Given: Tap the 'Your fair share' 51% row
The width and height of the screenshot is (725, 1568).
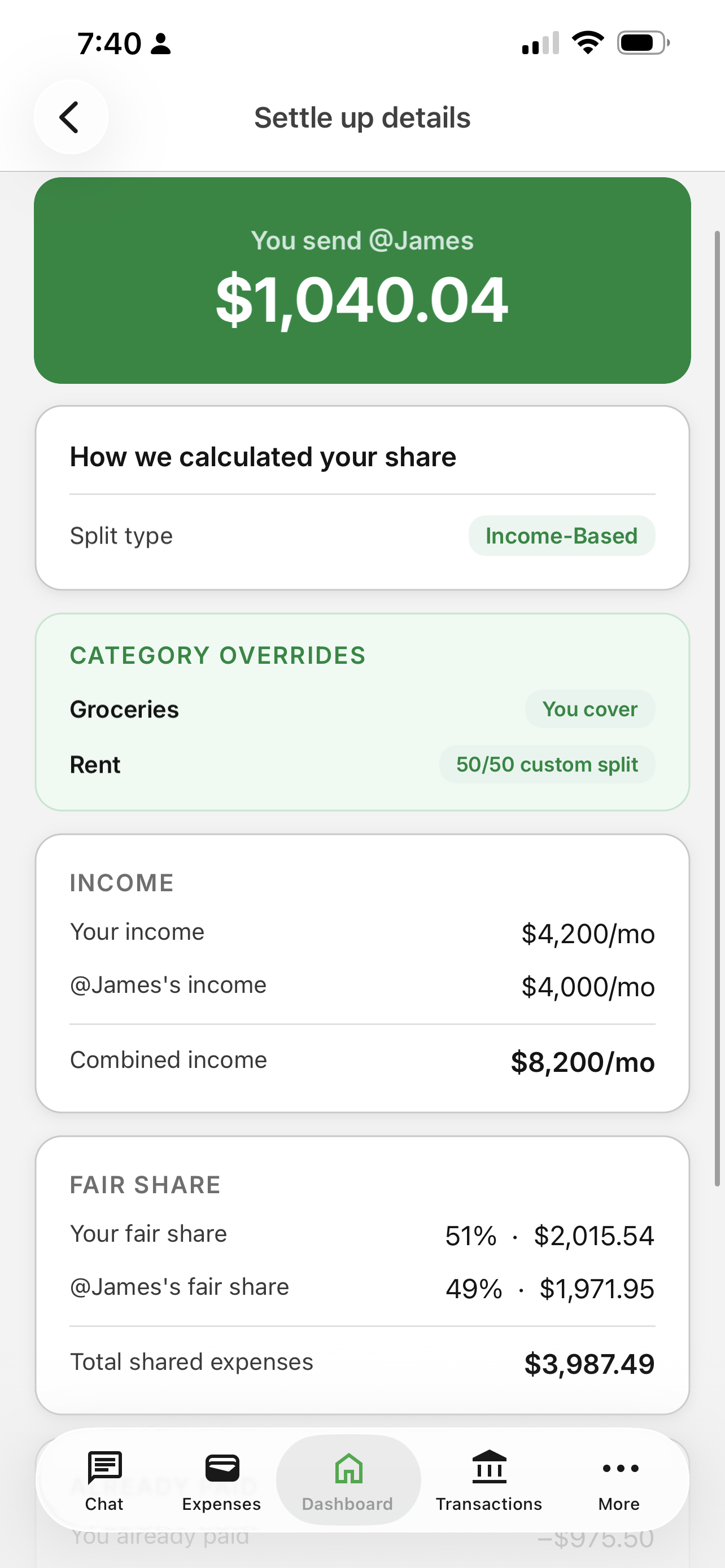Looking at the screenshot, I should tap(362, 1235).
